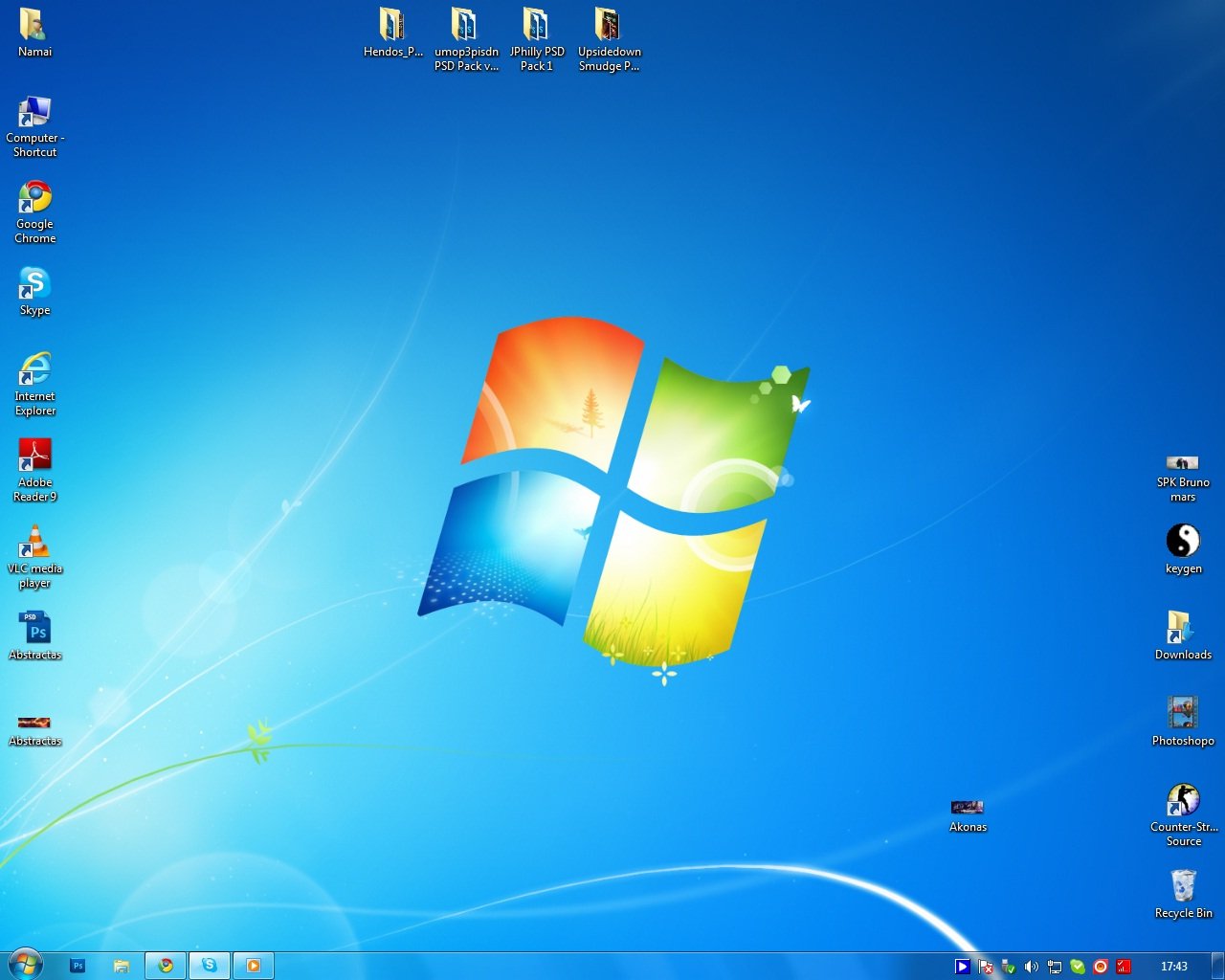Click the blue play-arrow tray icon
This screenshot has height=980, width=1225.
point(963,967)
